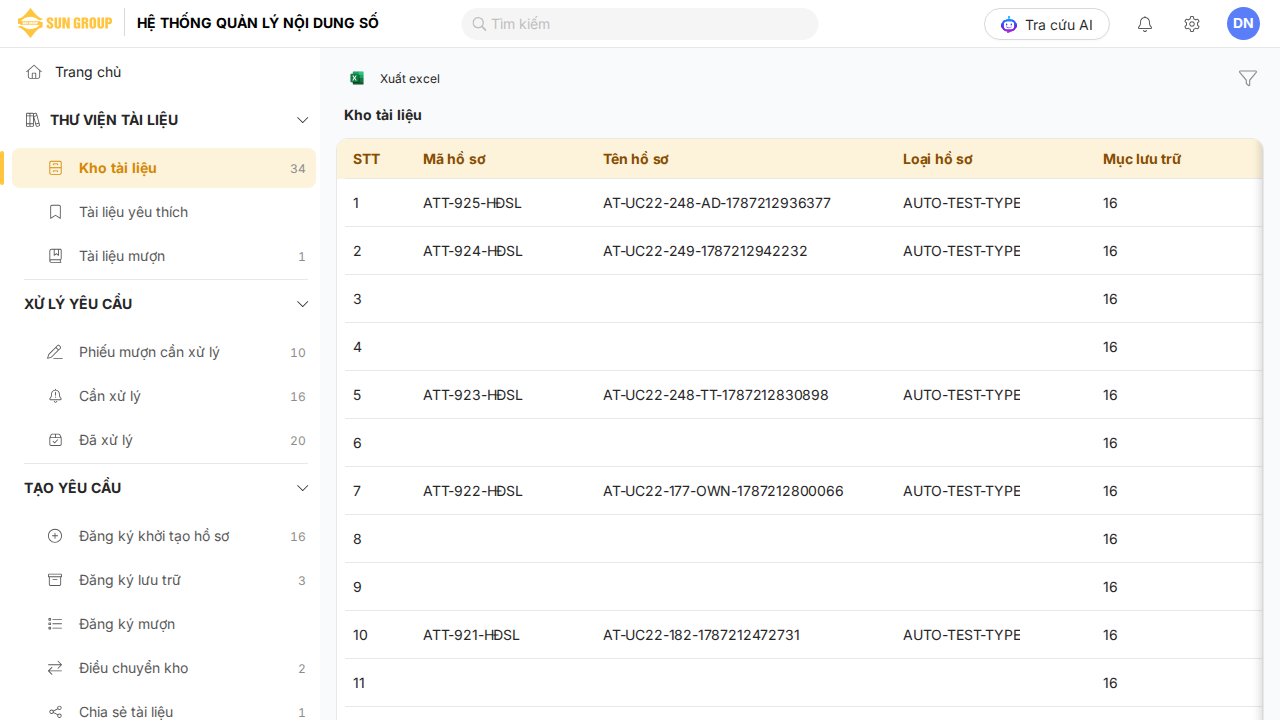Click the pencil icon beside Phiếu mượn cần xử lý

click(x=56, y=352)
